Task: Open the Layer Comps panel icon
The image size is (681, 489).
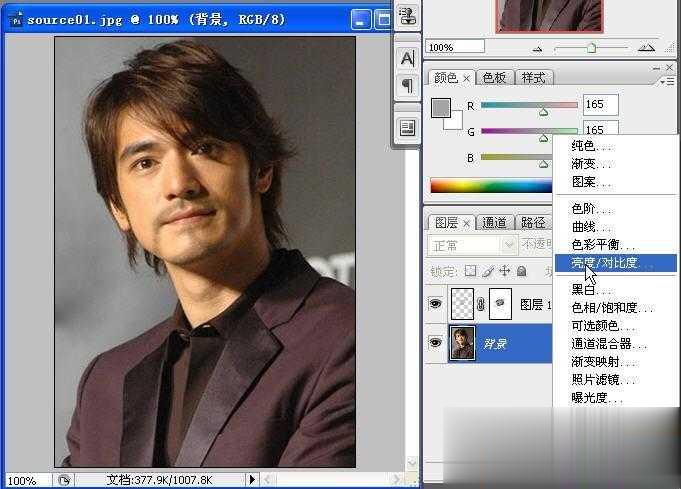Action: click(x=407, y=128)
